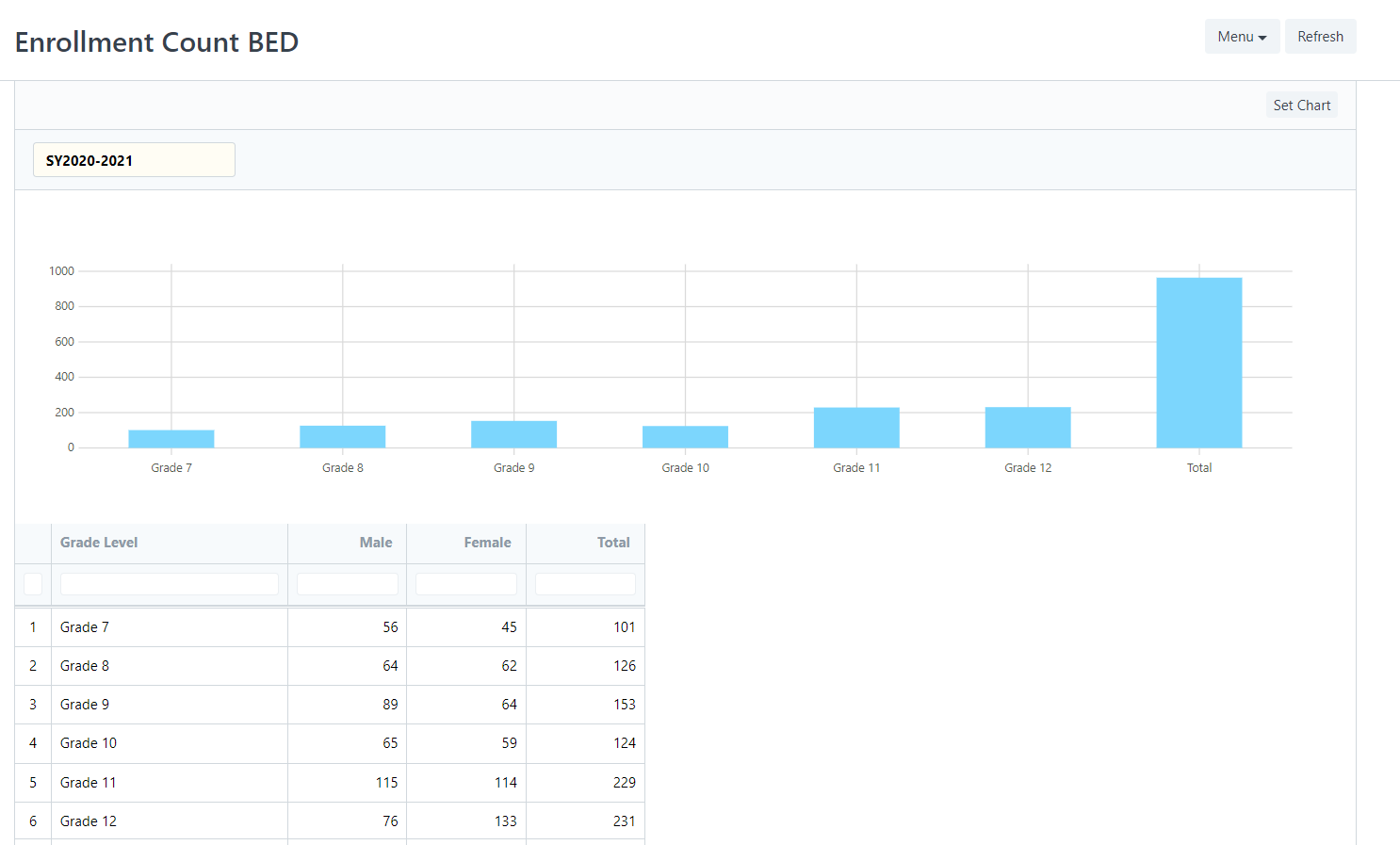Click the Grade 9 bar in the chart
Screen dimensions: 1400x845
click(x=513, y=431)
